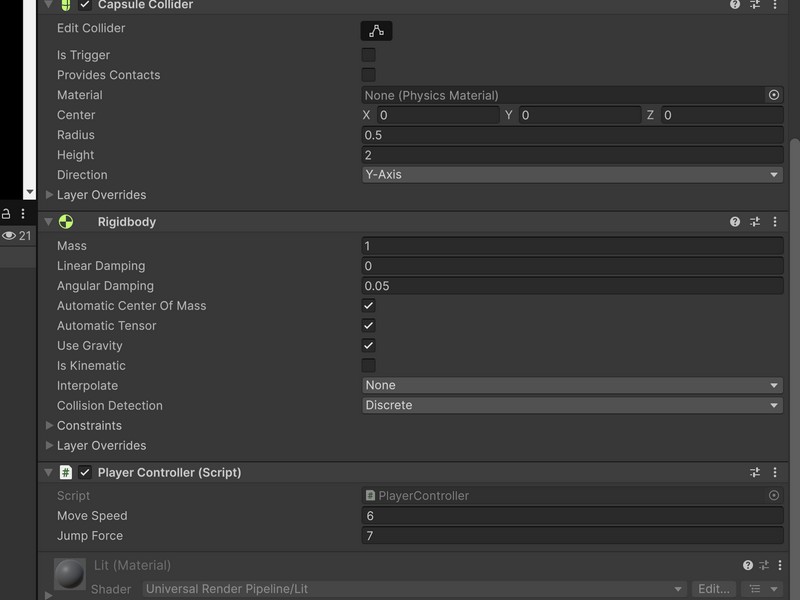Turn off Use Gravity checkbox
The image size is (800, 600).
coord(368,345)
